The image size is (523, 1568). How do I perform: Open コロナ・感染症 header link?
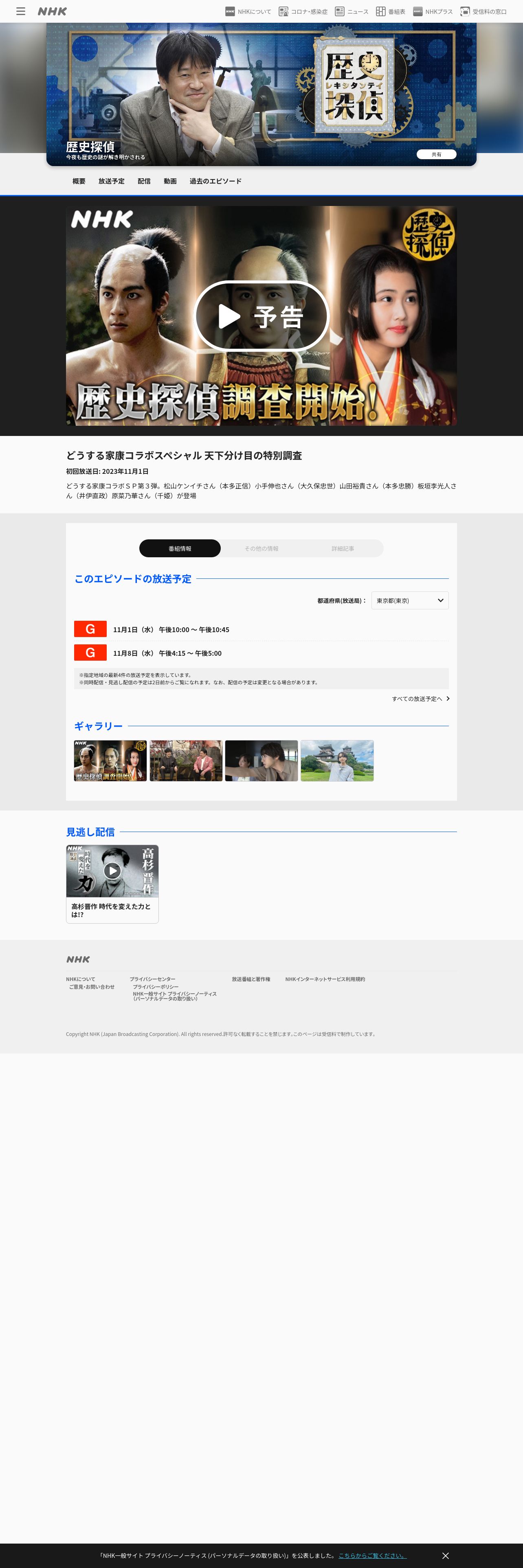[x=303, y=11]
